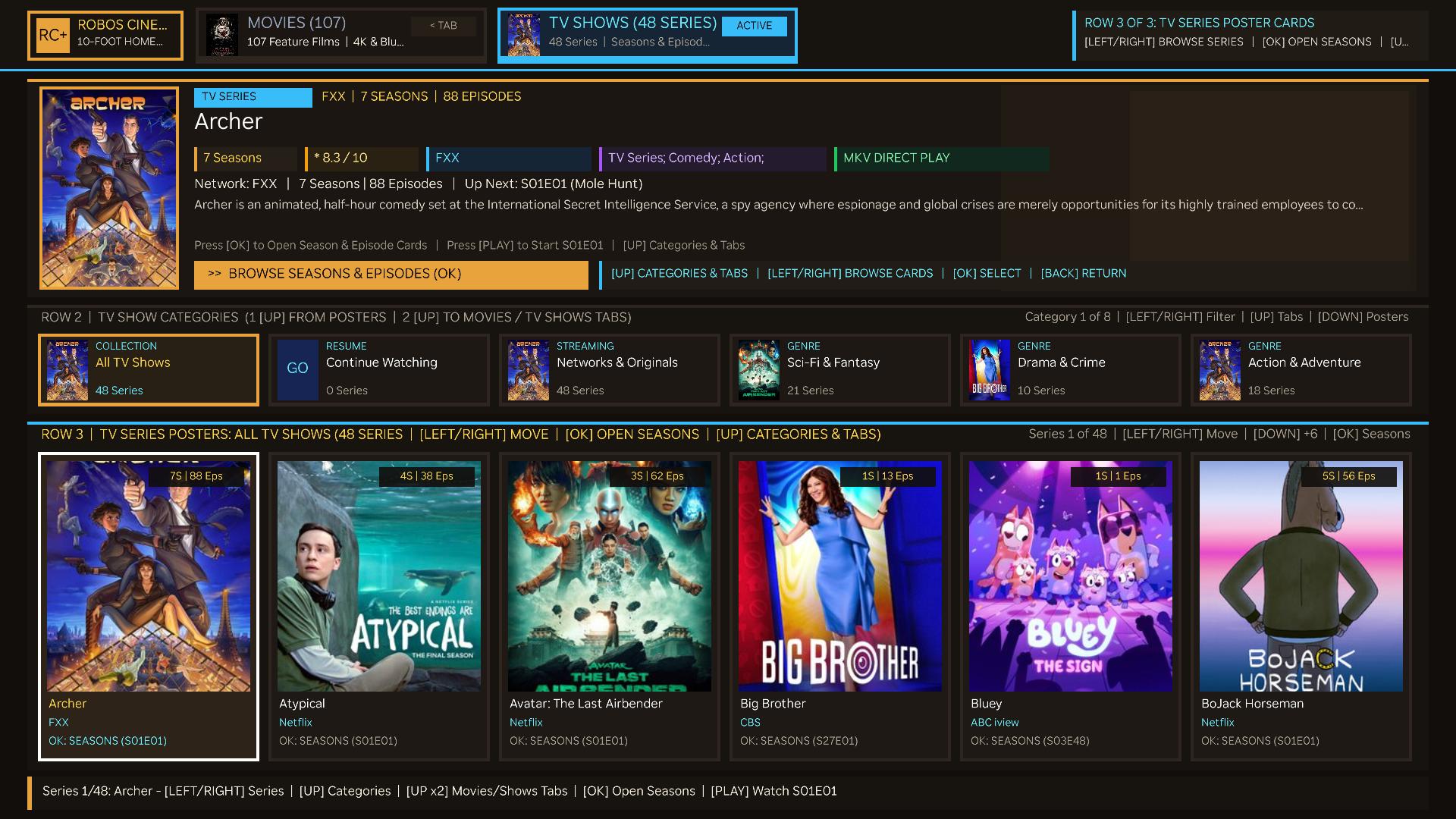
Task: Click the [OK] SELECT hint
Action: point(987,274)
